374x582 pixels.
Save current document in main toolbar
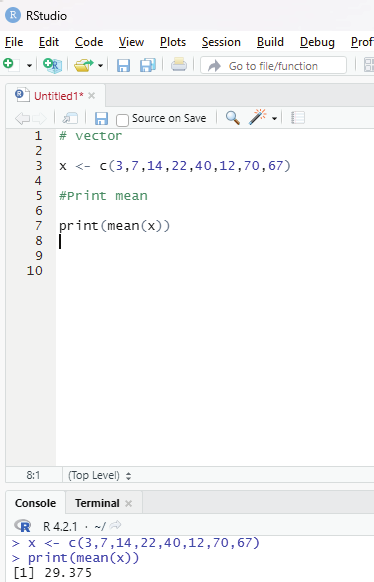[123, 66]
